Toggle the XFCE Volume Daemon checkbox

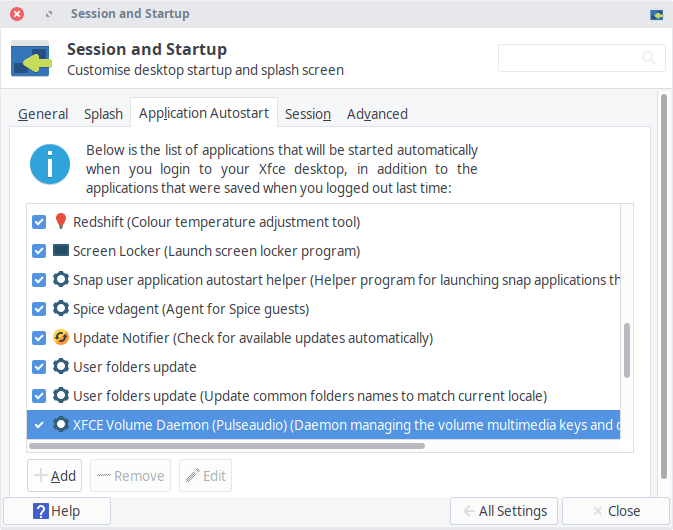39,425
